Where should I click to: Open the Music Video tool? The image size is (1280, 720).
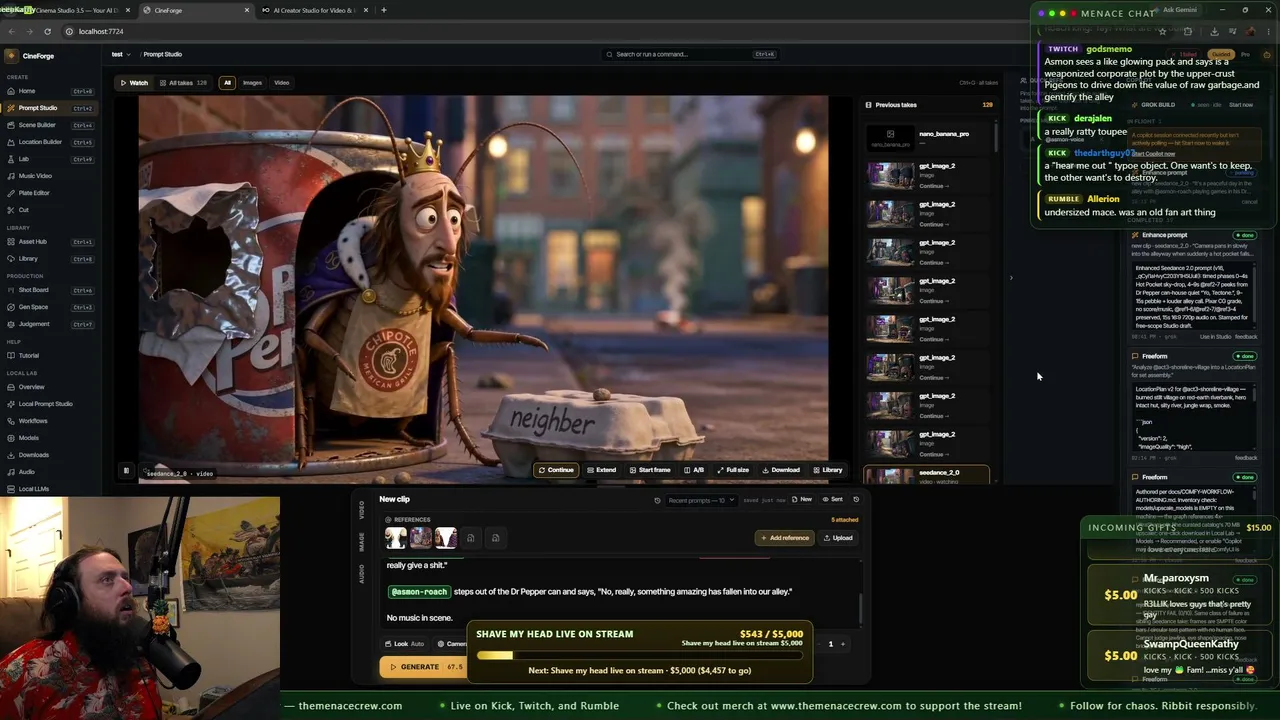(x=50, y=176)
